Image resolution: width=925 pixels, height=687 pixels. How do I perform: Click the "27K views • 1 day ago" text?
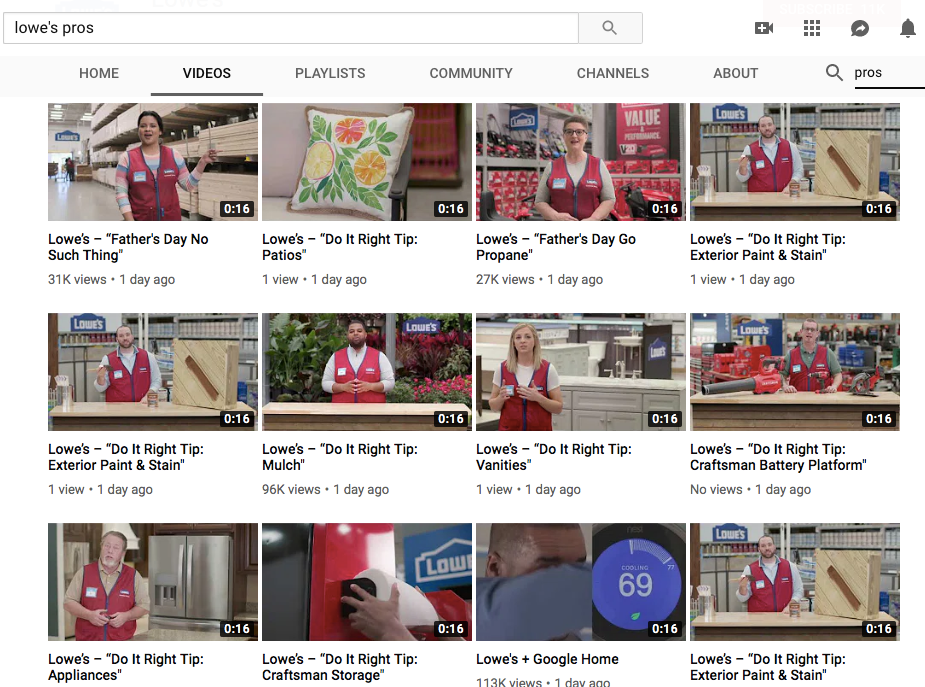tap(539, 280)
